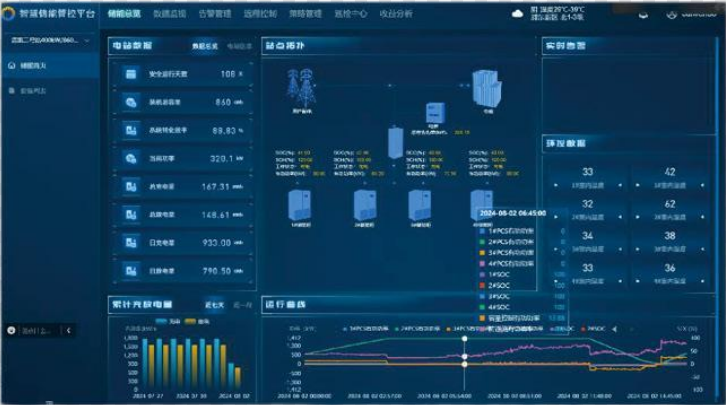Select the 4# storage cabinet icon
The width and height of the screenshot is (726, 405).
pyautogui.click(x=481, y=204)
